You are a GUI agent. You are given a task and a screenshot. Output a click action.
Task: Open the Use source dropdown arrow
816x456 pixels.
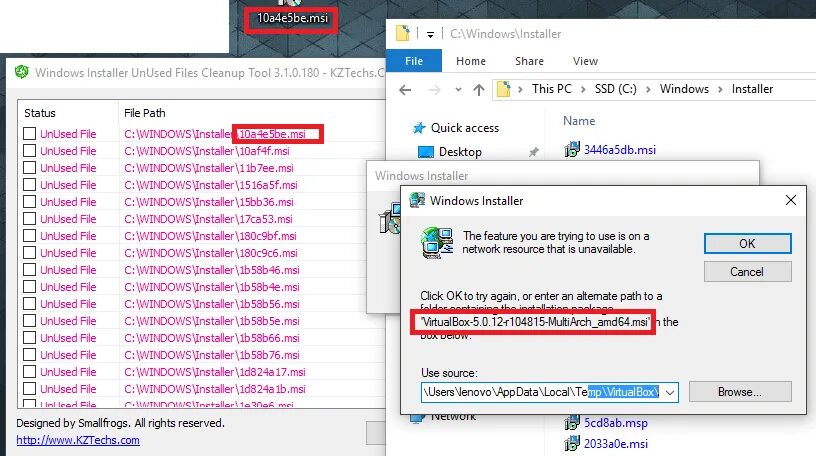point(670,392)
